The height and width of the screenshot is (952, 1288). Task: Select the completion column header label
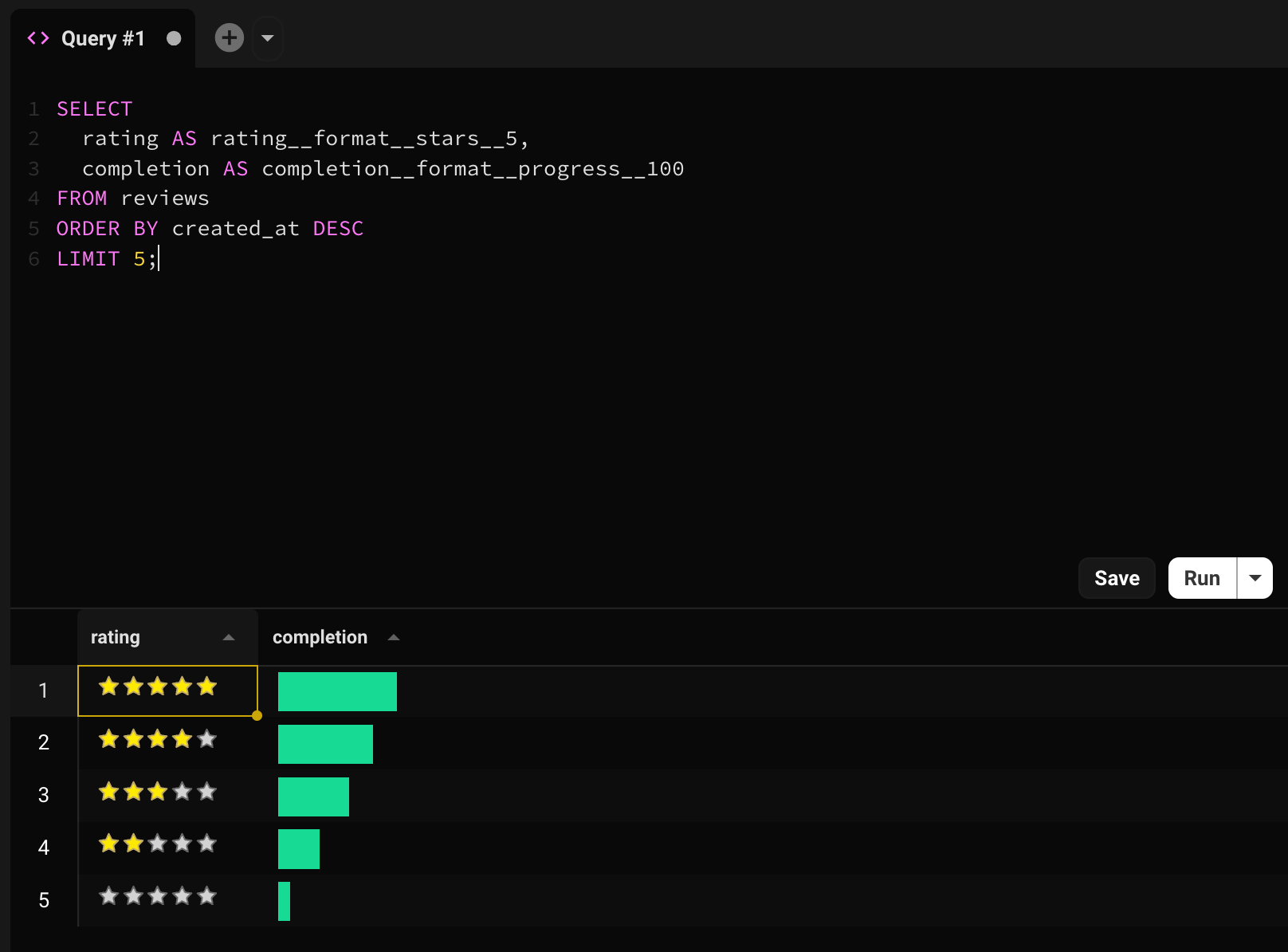320,637
